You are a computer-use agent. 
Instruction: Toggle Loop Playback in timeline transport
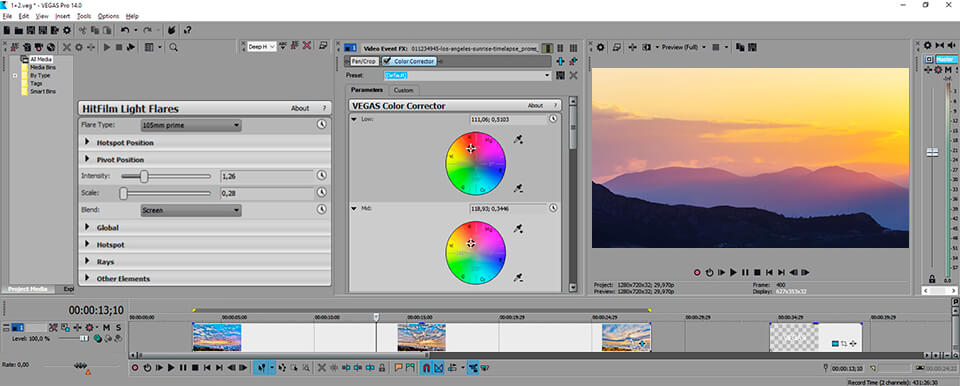point(147,368)
